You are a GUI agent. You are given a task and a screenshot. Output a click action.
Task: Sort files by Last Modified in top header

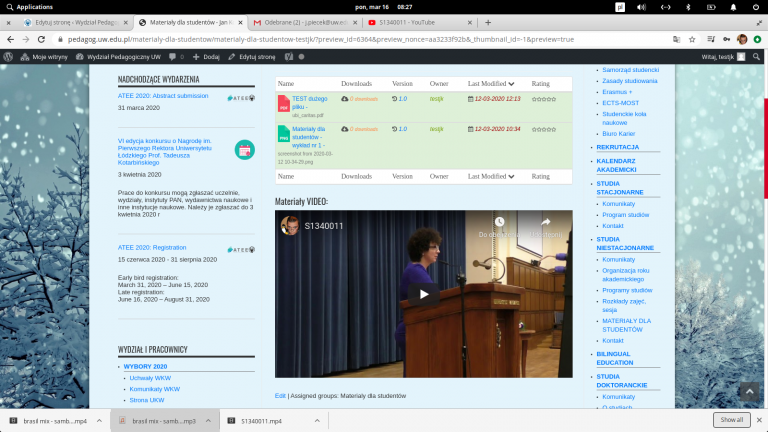(x=491, y=84)
